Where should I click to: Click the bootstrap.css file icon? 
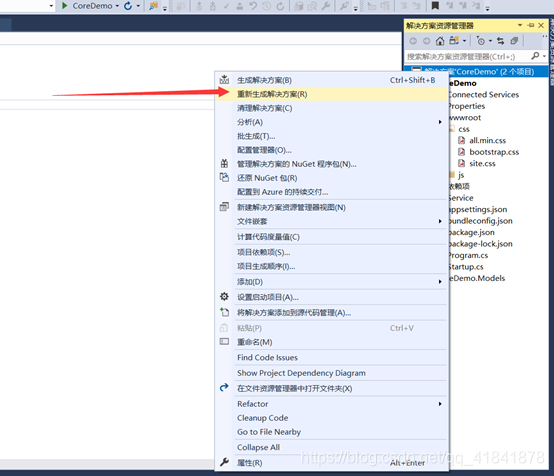point(461,152)
